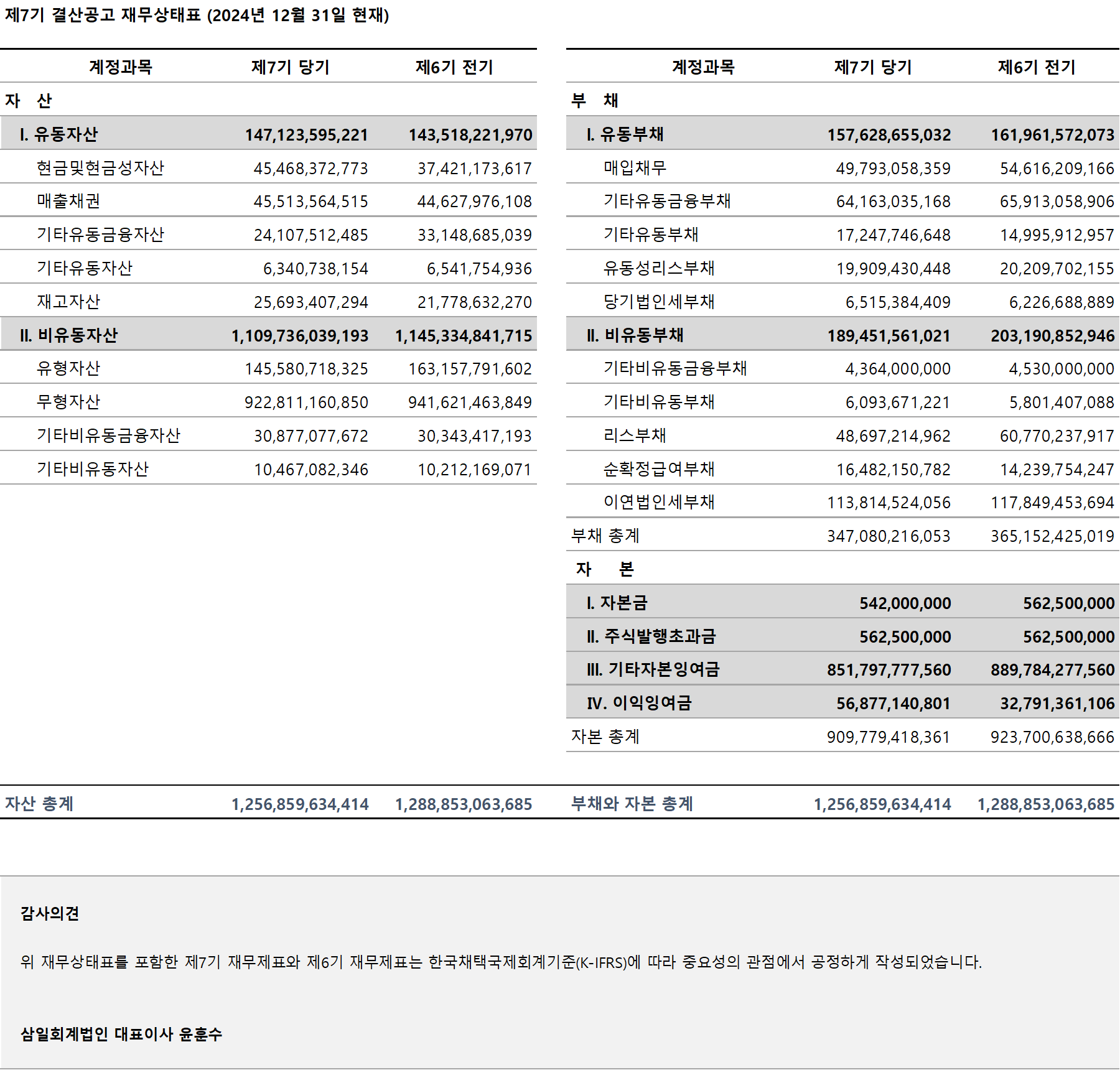Select the 유동자산 current-period value 147,123,595,221

click(307, 135)
